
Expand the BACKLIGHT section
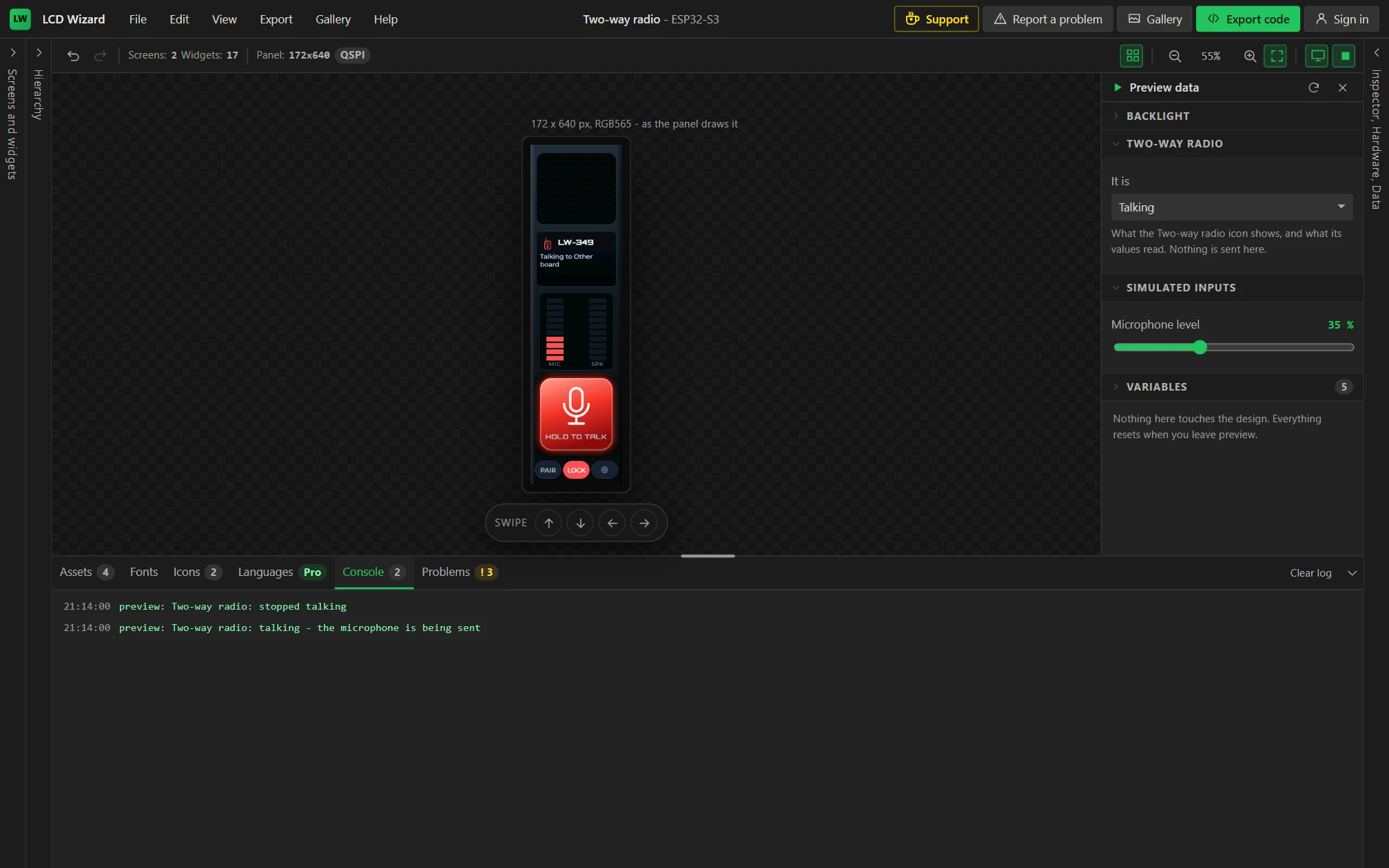tap(1232, 116)
